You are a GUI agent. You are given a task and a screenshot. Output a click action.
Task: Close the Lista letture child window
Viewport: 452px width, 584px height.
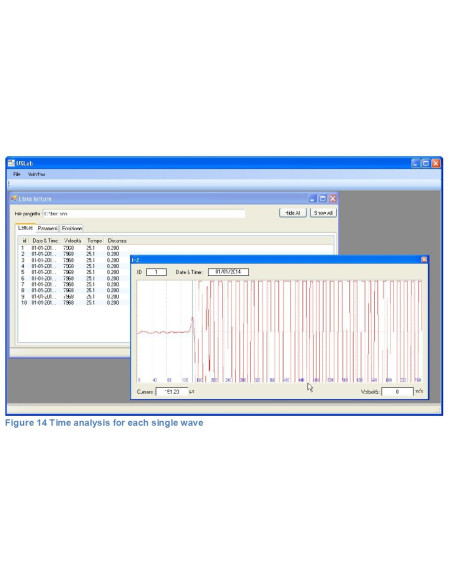point(332,199)
